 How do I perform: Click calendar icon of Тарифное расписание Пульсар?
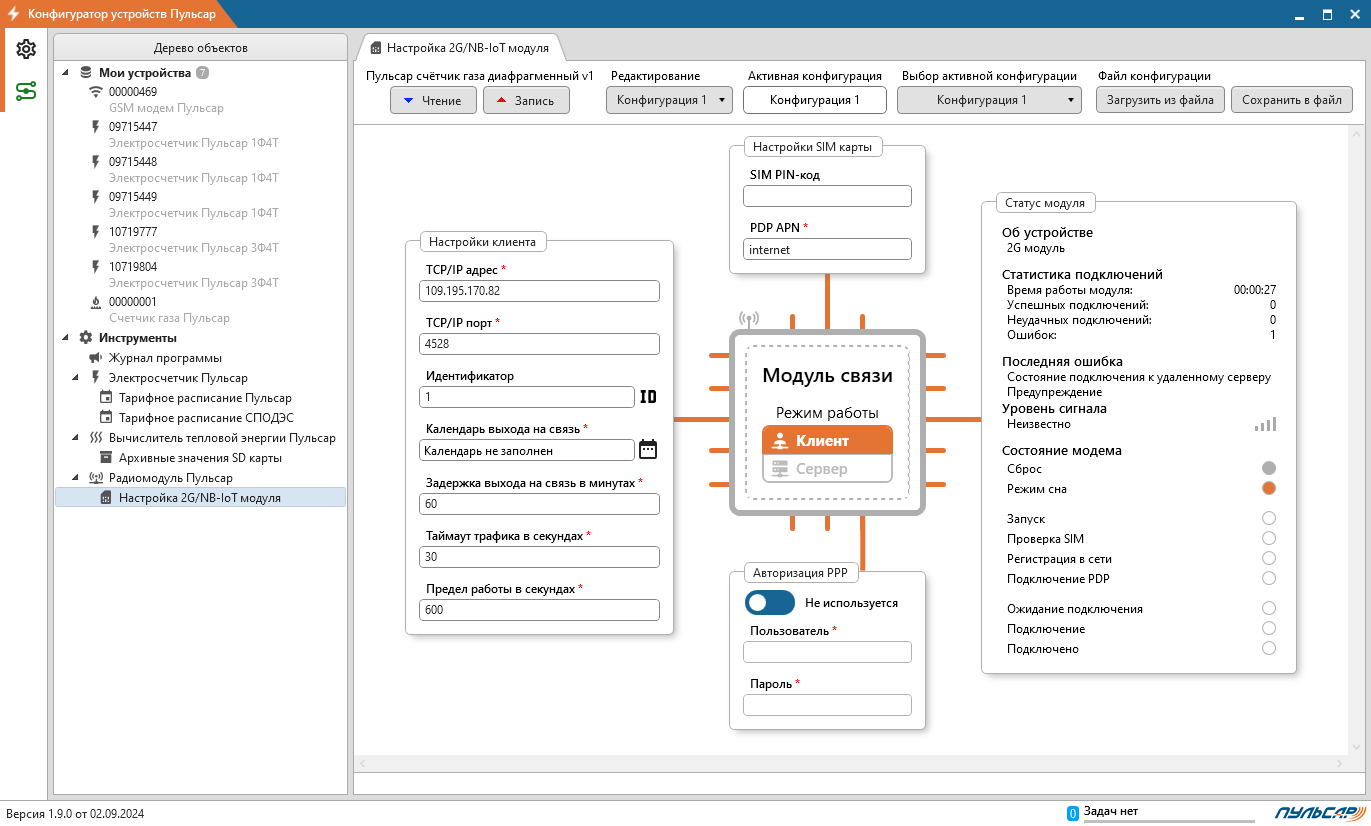pos(106,398)
